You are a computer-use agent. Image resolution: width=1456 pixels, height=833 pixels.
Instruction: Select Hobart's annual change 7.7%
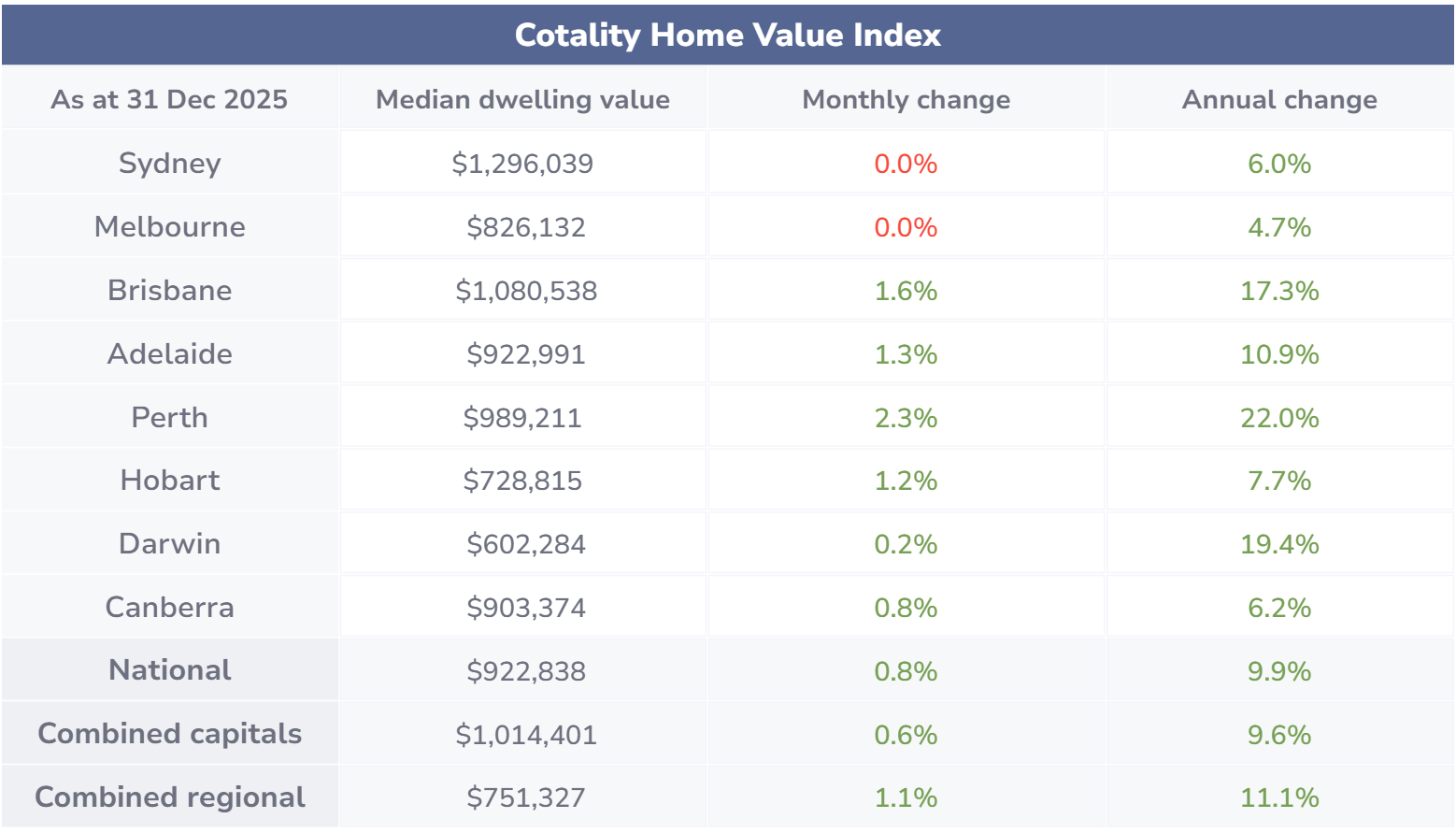coord(1278,481)
